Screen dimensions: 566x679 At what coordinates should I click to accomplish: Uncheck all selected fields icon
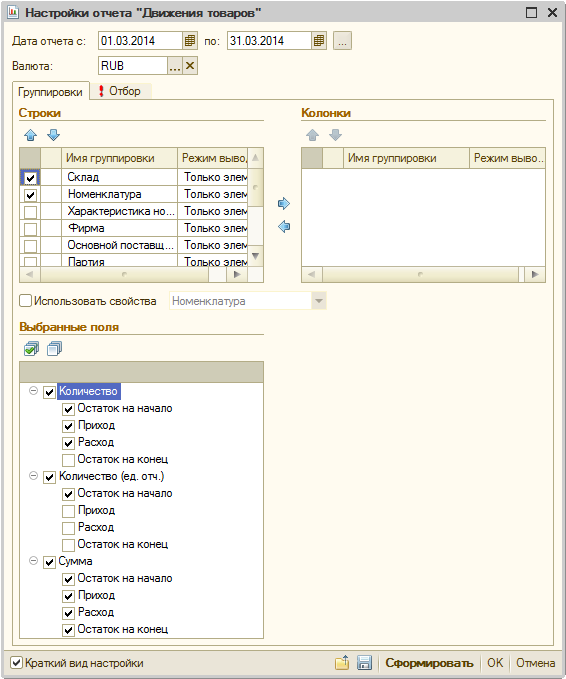coord(54,349)
